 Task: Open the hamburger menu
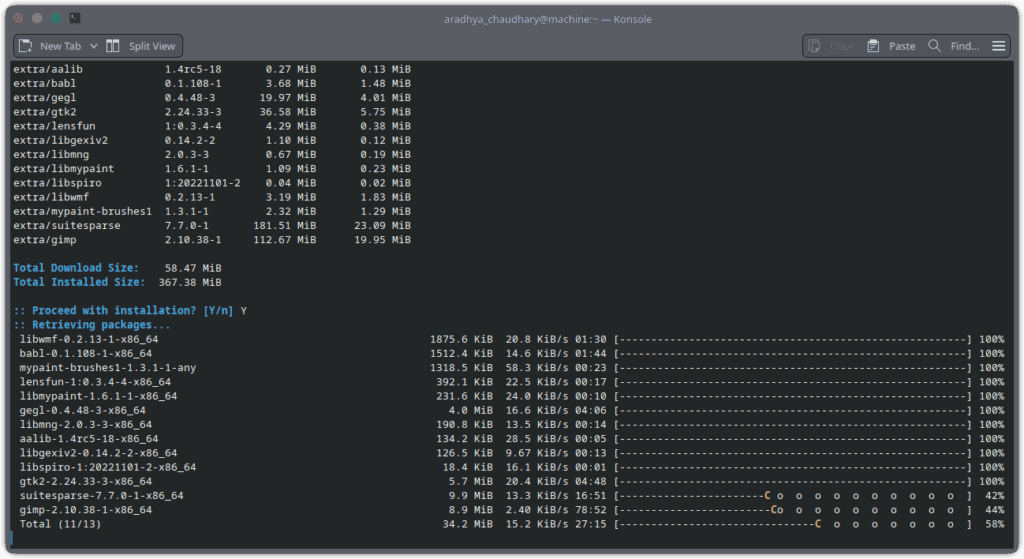[x=999, y=46]
